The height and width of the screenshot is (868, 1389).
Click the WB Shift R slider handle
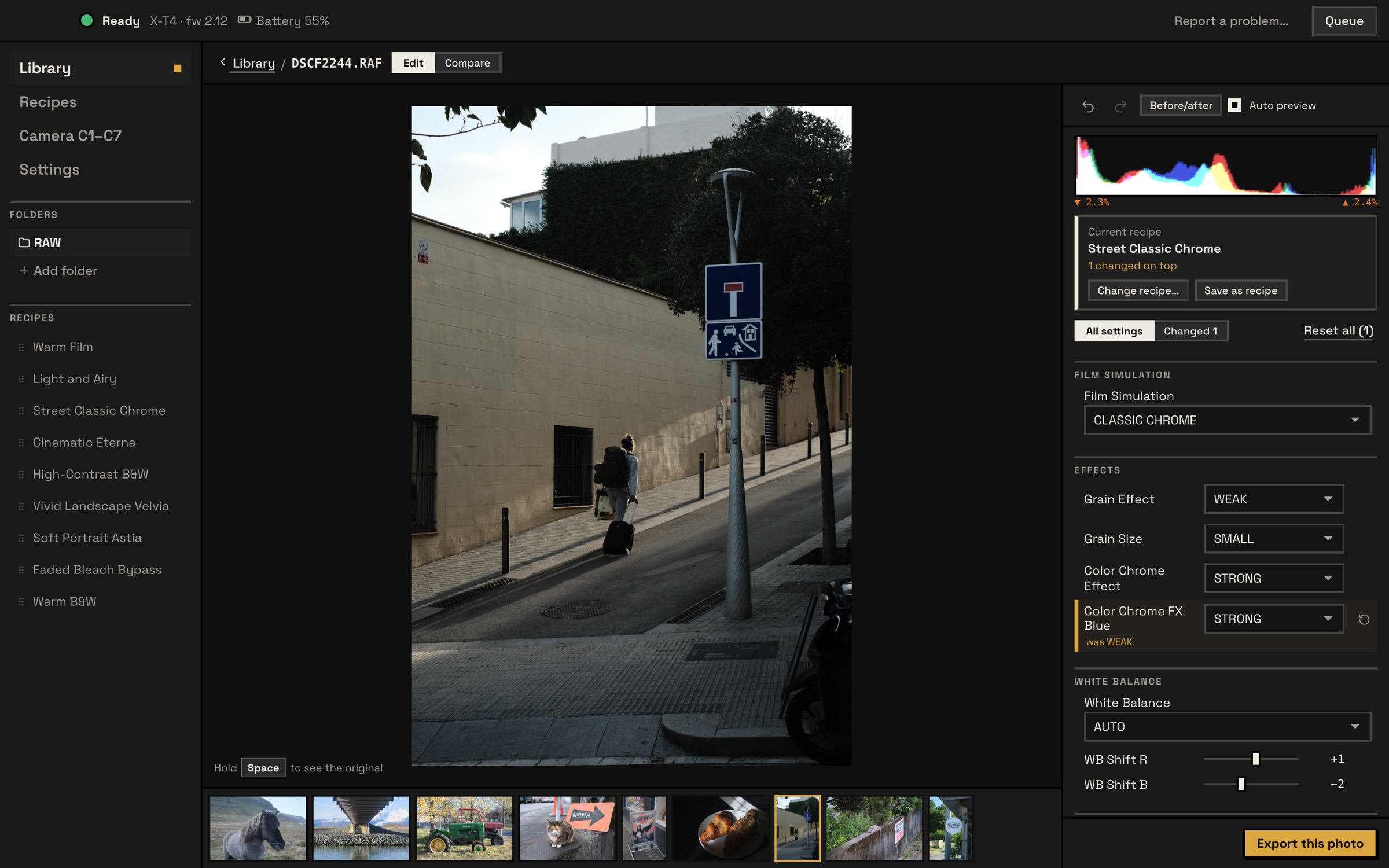1255,759
